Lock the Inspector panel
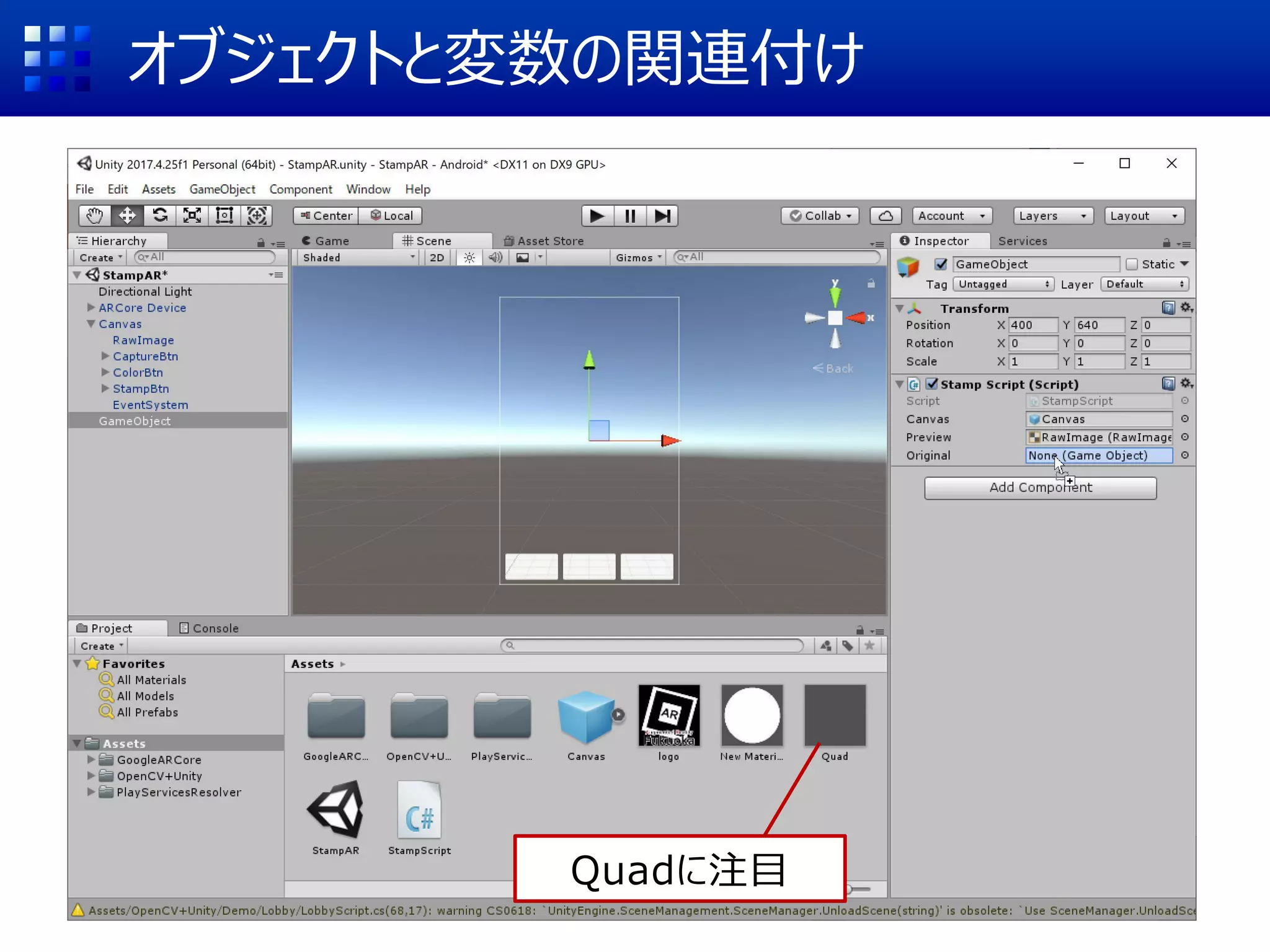Screen dimensions: 1270x952 (x=1166, y=242)
